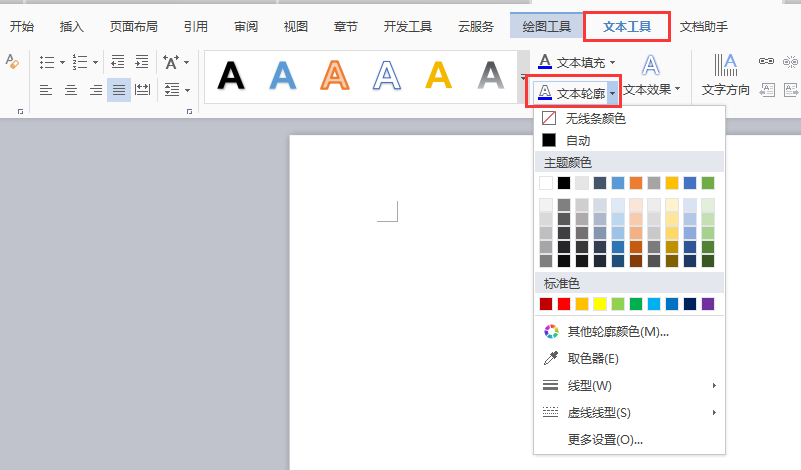Activate the 取色器(E) eyedropper picker
Image resolution: width=801 pixels, height=470 pixels.
pyautogui.click(x=593, y=359)
